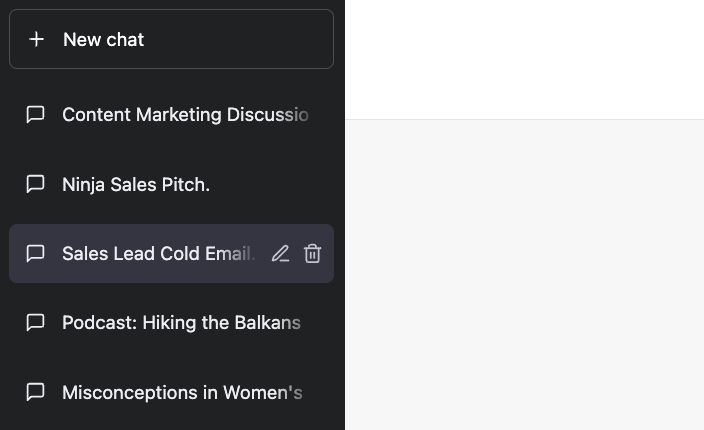Delete the Sales Lead Cold Email chat
This screenshot has height=430, width=704.
[312, 254]
